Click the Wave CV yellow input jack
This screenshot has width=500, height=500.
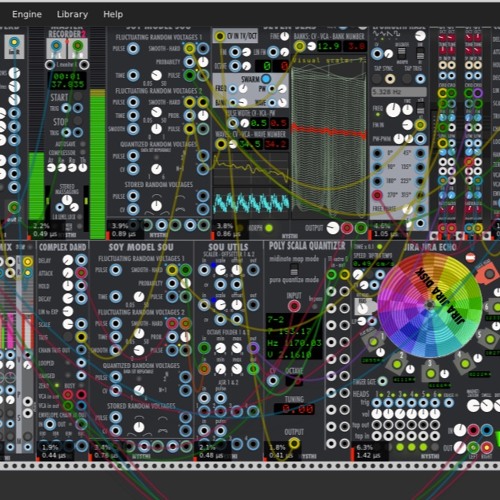coord(220,144)
